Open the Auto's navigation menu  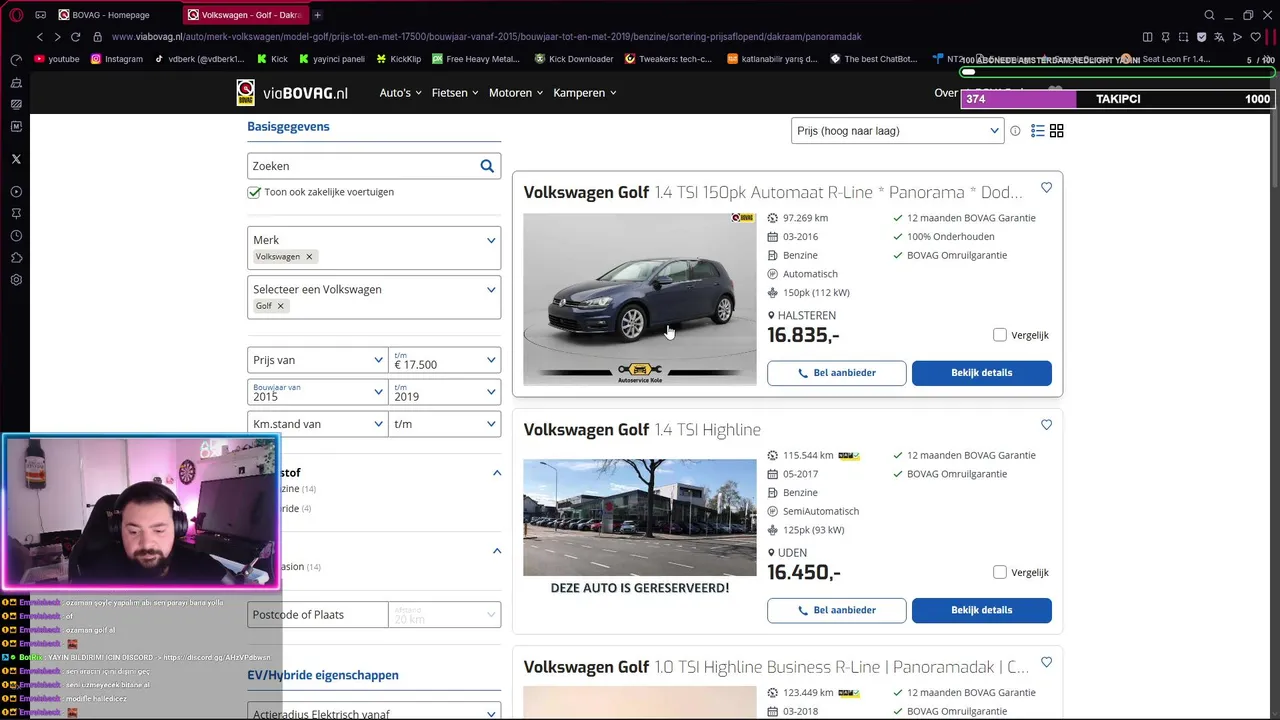tap(400, 93)
